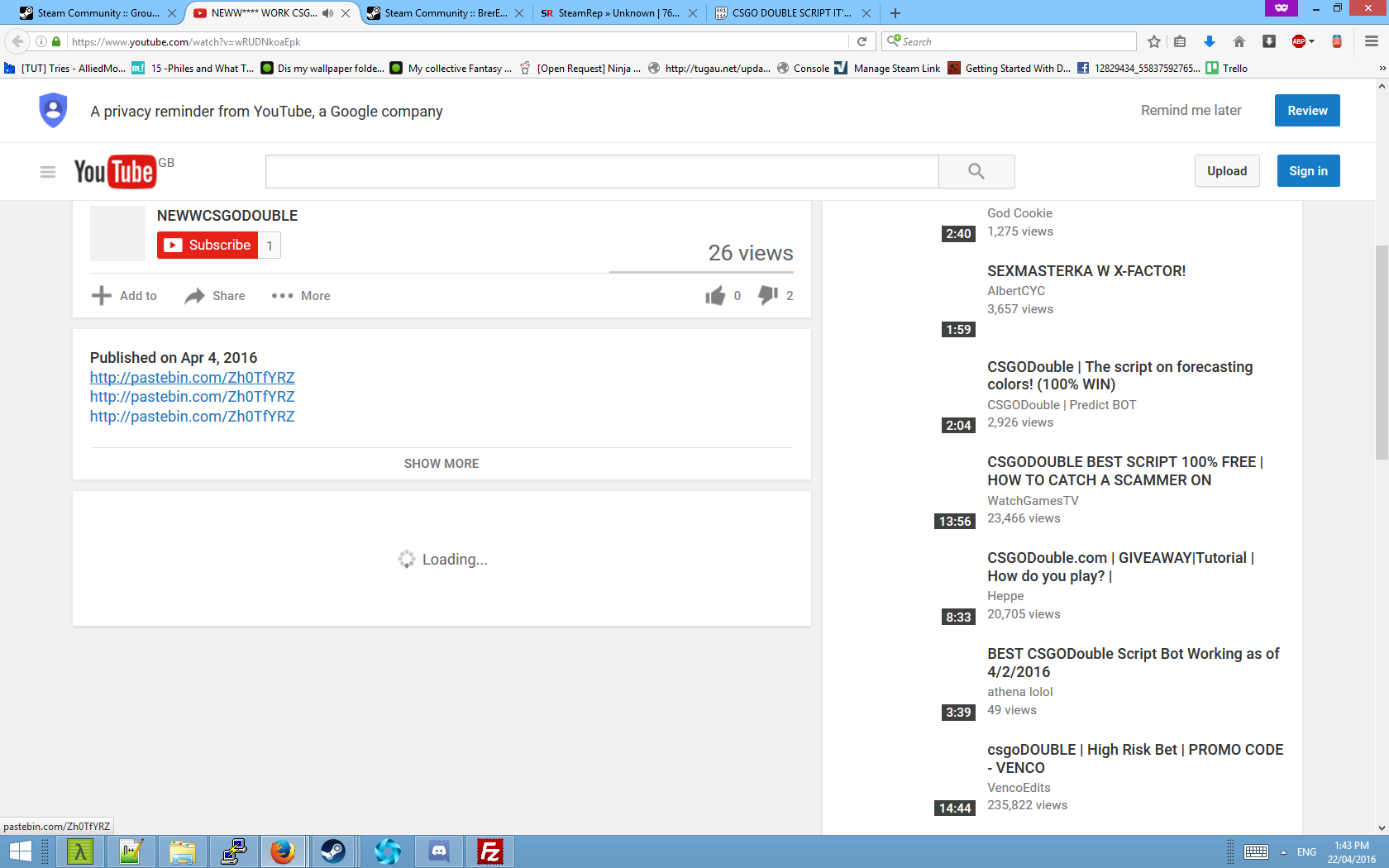Open Adblock Plus toolbar icon

pyautogui.click(x=1299, y=42)
